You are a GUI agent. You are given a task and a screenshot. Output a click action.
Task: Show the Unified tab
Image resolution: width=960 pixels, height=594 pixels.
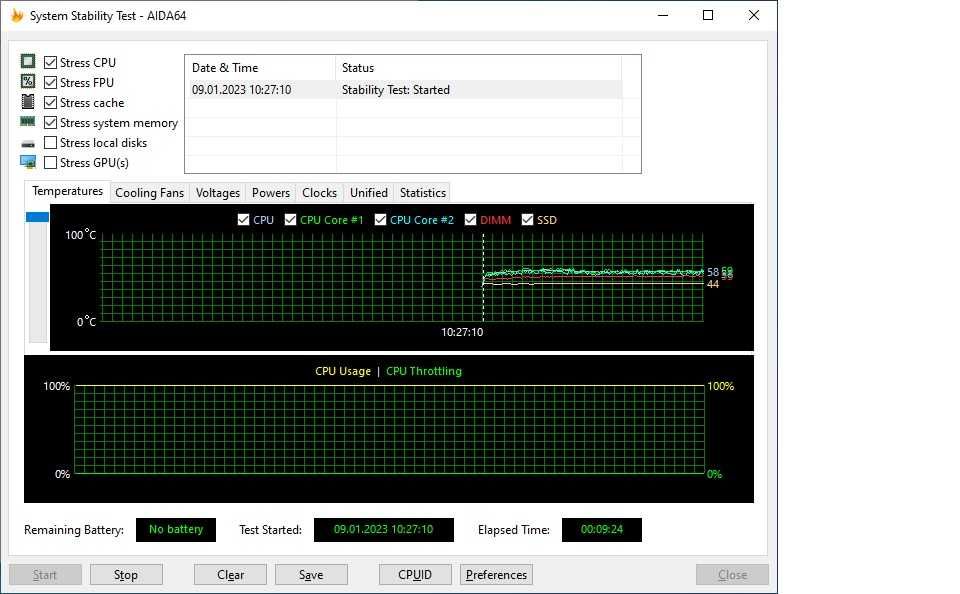pyautogui.click(x=369, y=193)
